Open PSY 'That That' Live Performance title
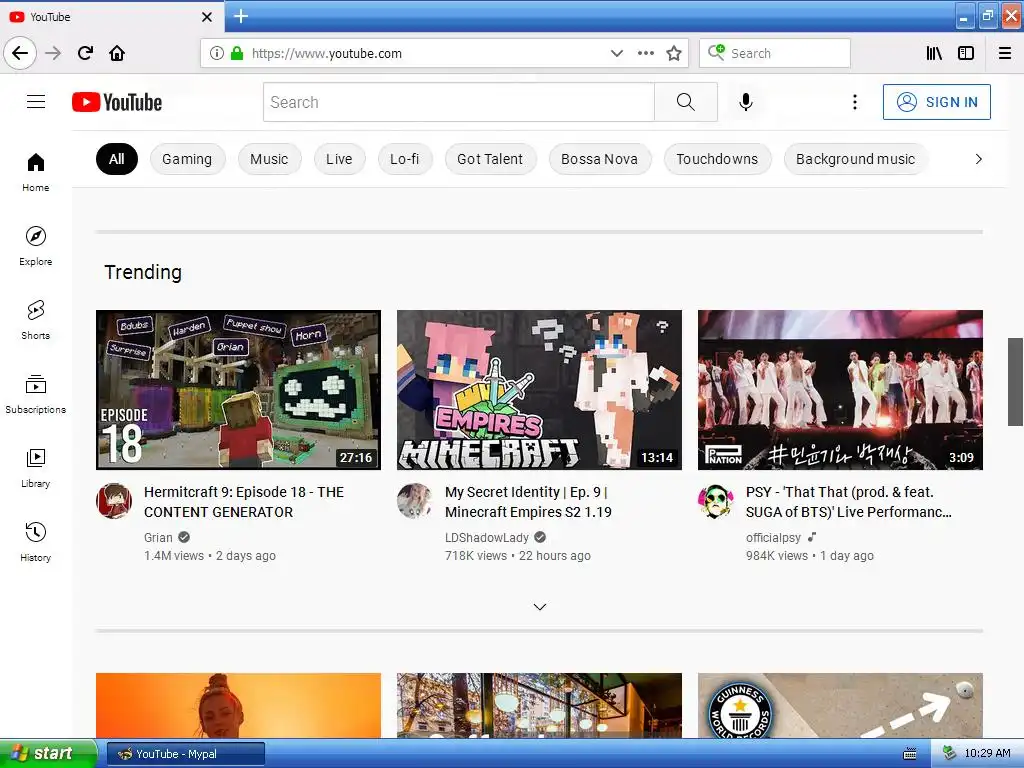This screenshot has width=1024, height=768. pyautogui.click(x=848, y=502)
